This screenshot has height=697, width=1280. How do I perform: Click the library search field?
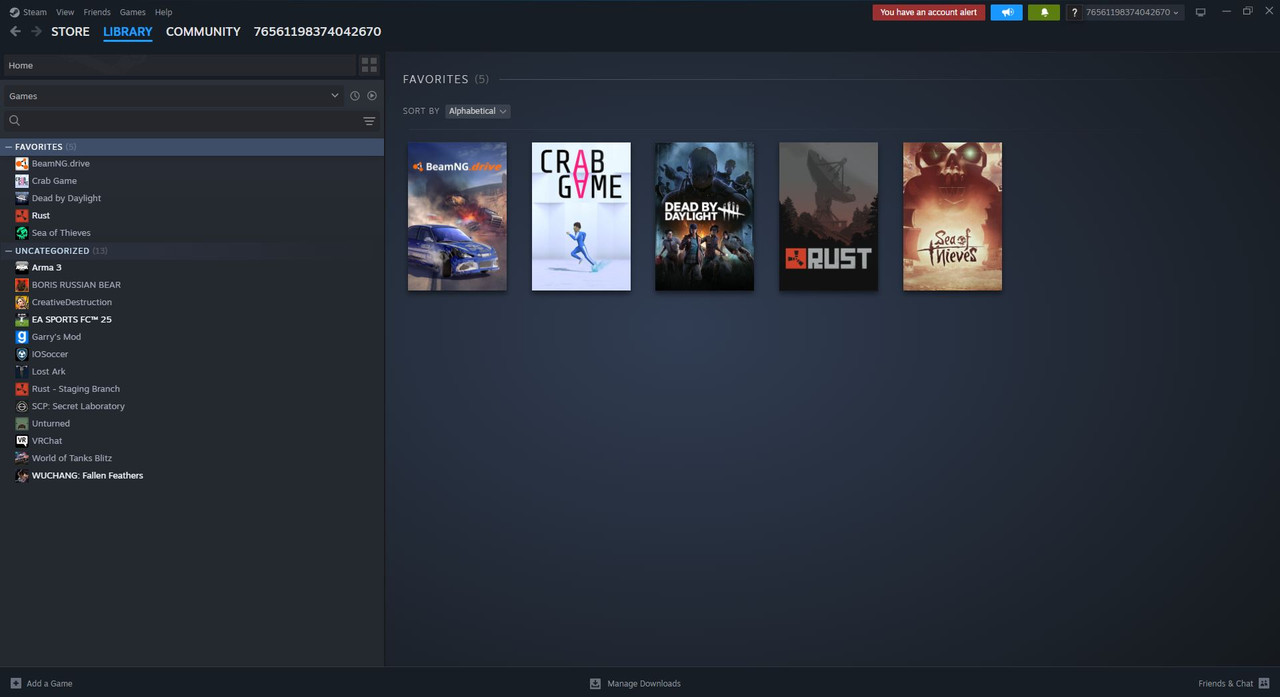[x=190, y=121]
